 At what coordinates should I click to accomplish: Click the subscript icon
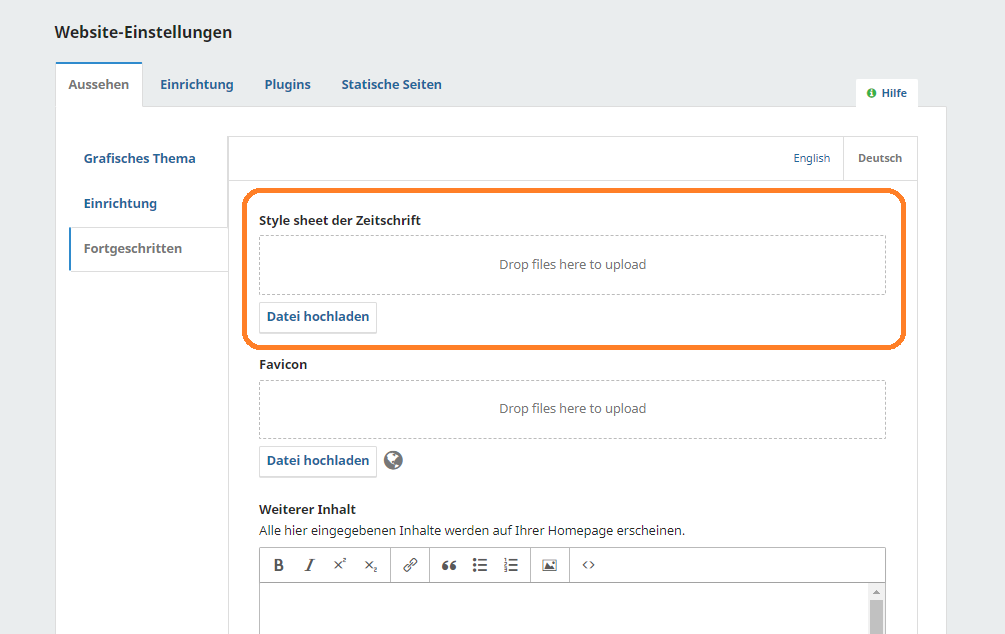371,565
